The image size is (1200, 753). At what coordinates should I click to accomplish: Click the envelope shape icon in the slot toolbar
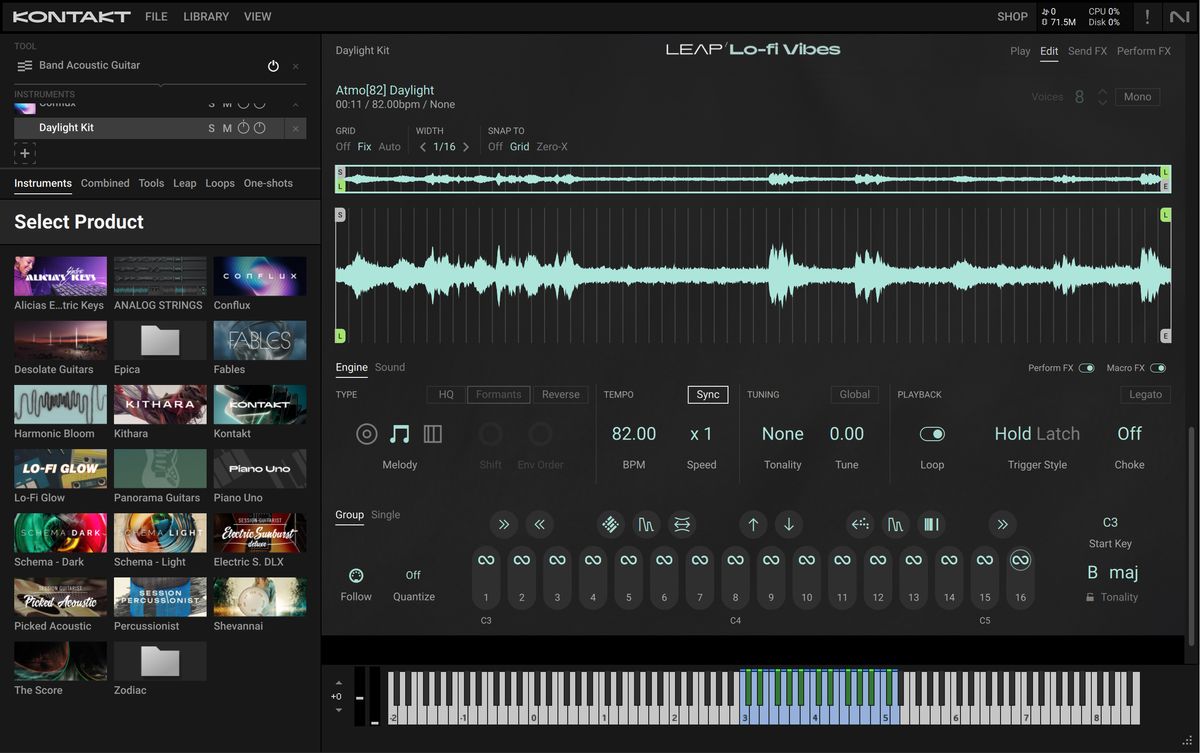pos(646,524)
